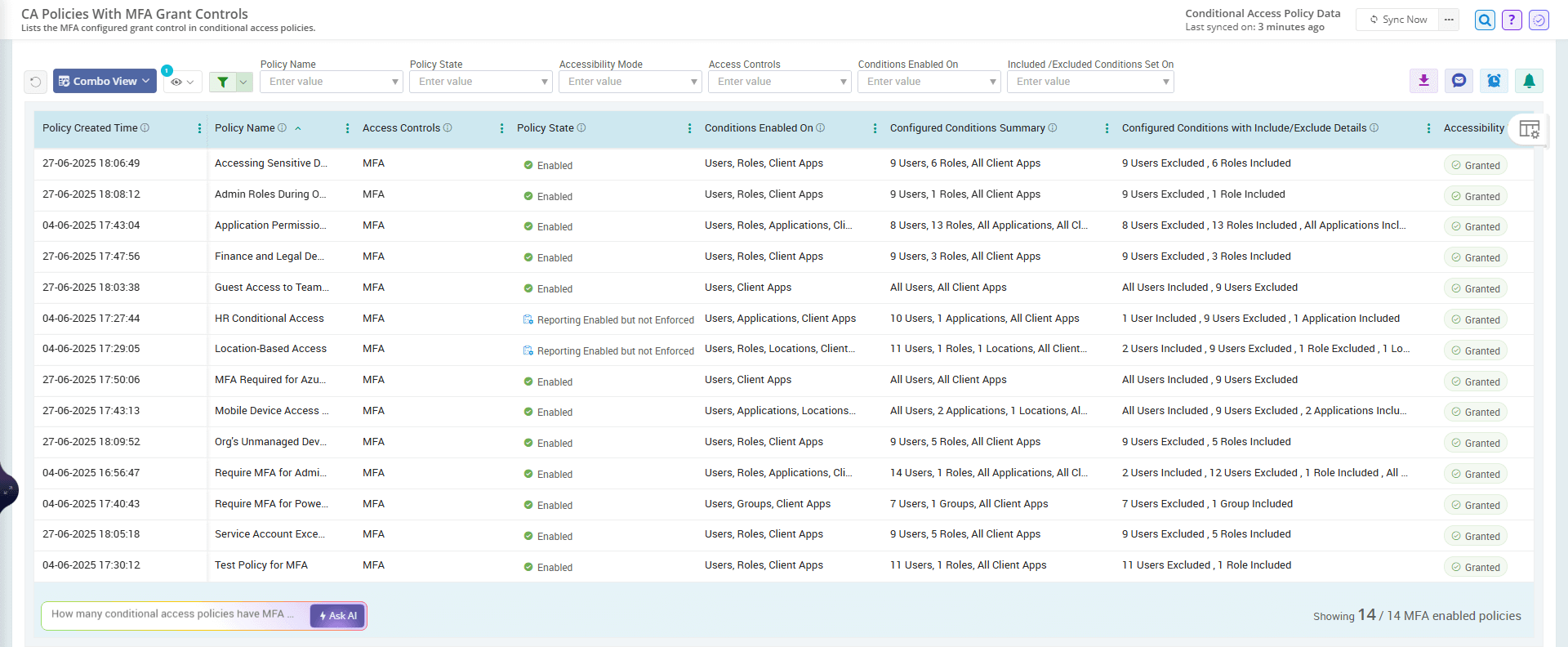This screenshot has width=1568, height=647.
Task: Open column menu dots for Access Controls
Action: [x=501, y=128]
